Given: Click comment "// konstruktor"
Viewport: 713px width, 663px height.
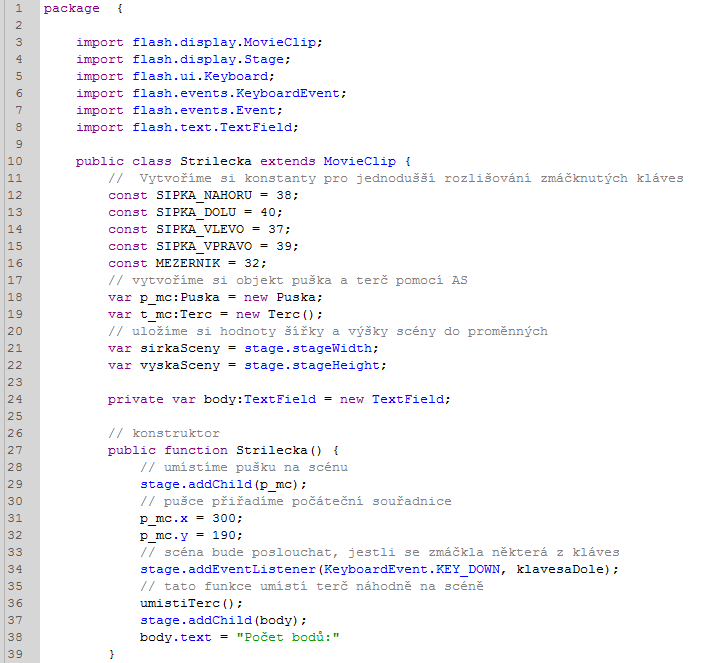Looking at the screenshot, I should pyautogui.click(x=164, y=433).
